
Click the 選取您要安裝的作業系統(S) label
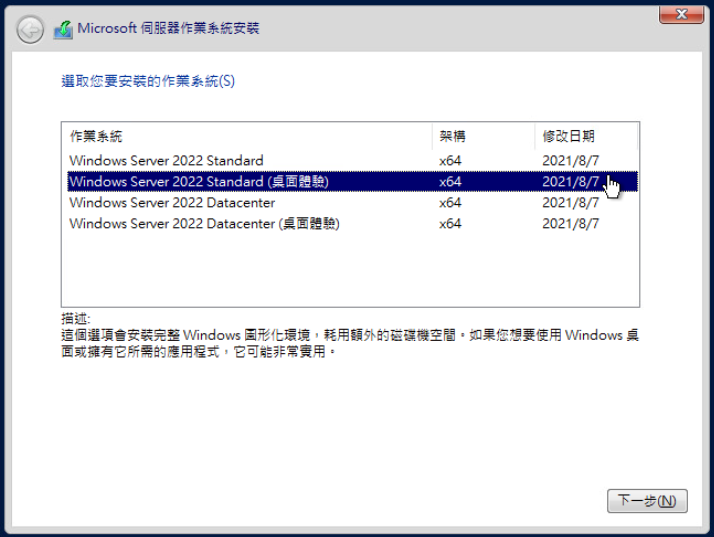(x=148, y=81)
